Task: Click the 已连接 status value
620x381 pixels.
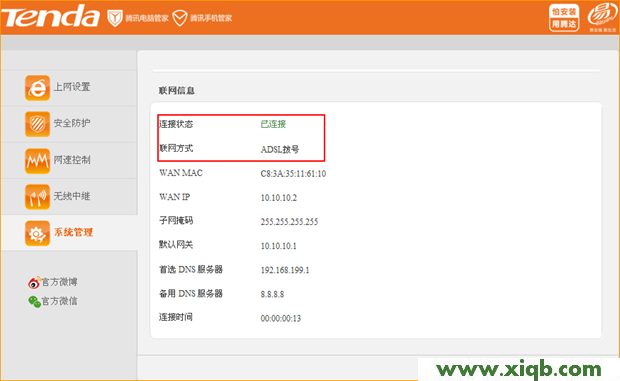Action: [x=273, y=124]
